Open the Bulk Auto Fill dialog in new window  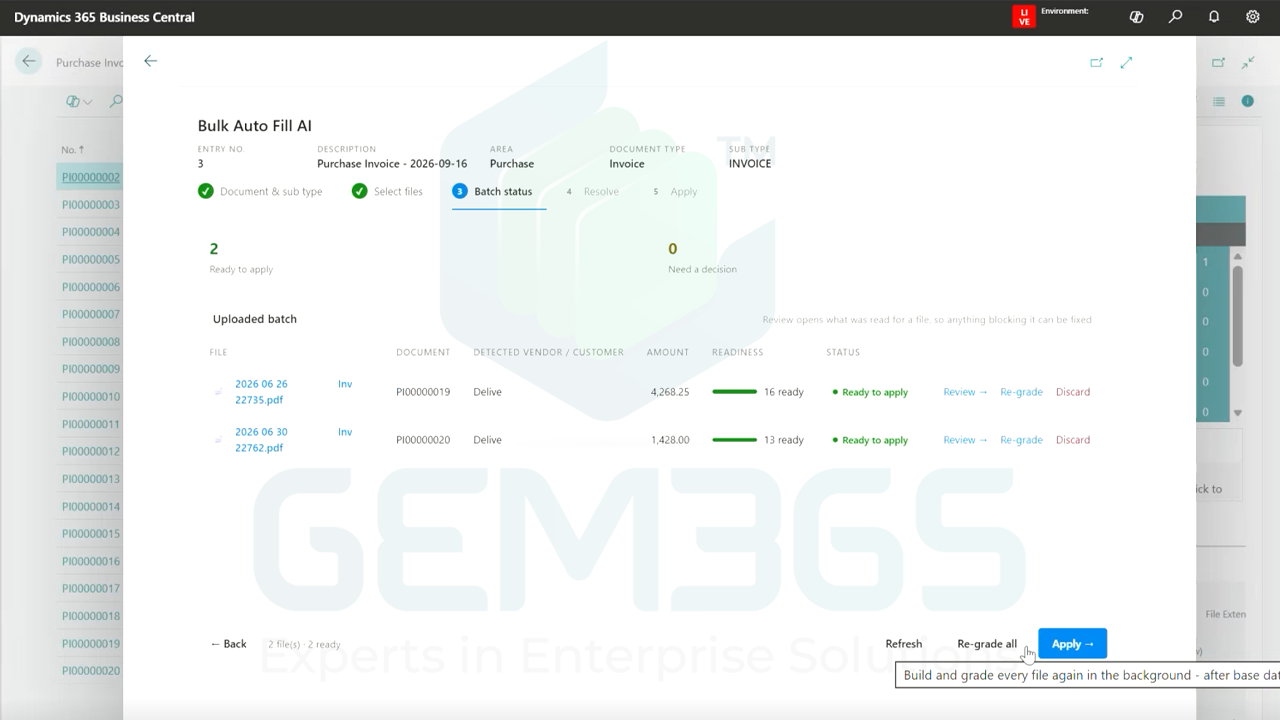click(x=1096, y=62)
